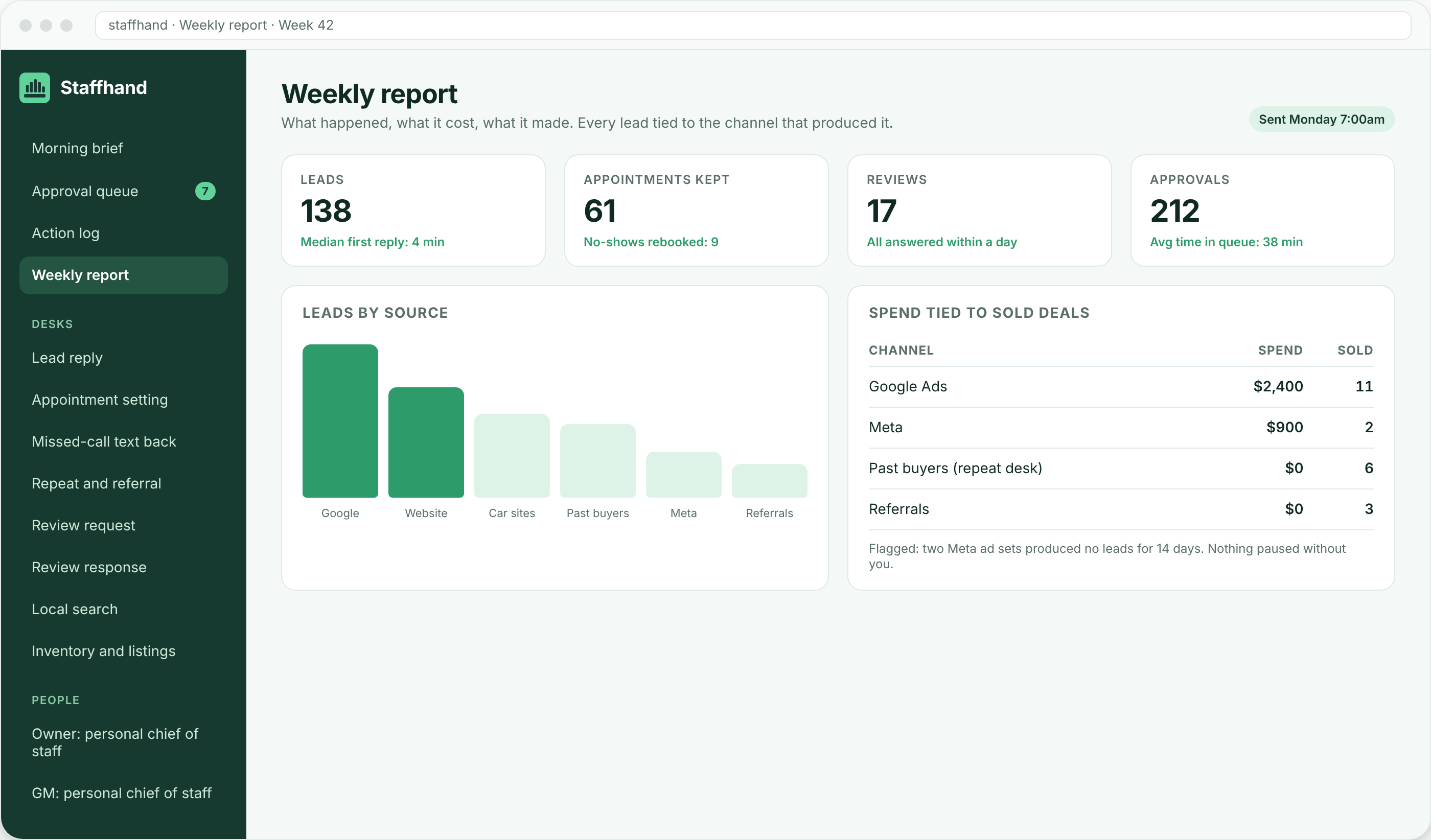Viewport: 1431px width, 840px height.
Task: Click Past buyers (repeat desk) row
Action: click(1121, 468)
